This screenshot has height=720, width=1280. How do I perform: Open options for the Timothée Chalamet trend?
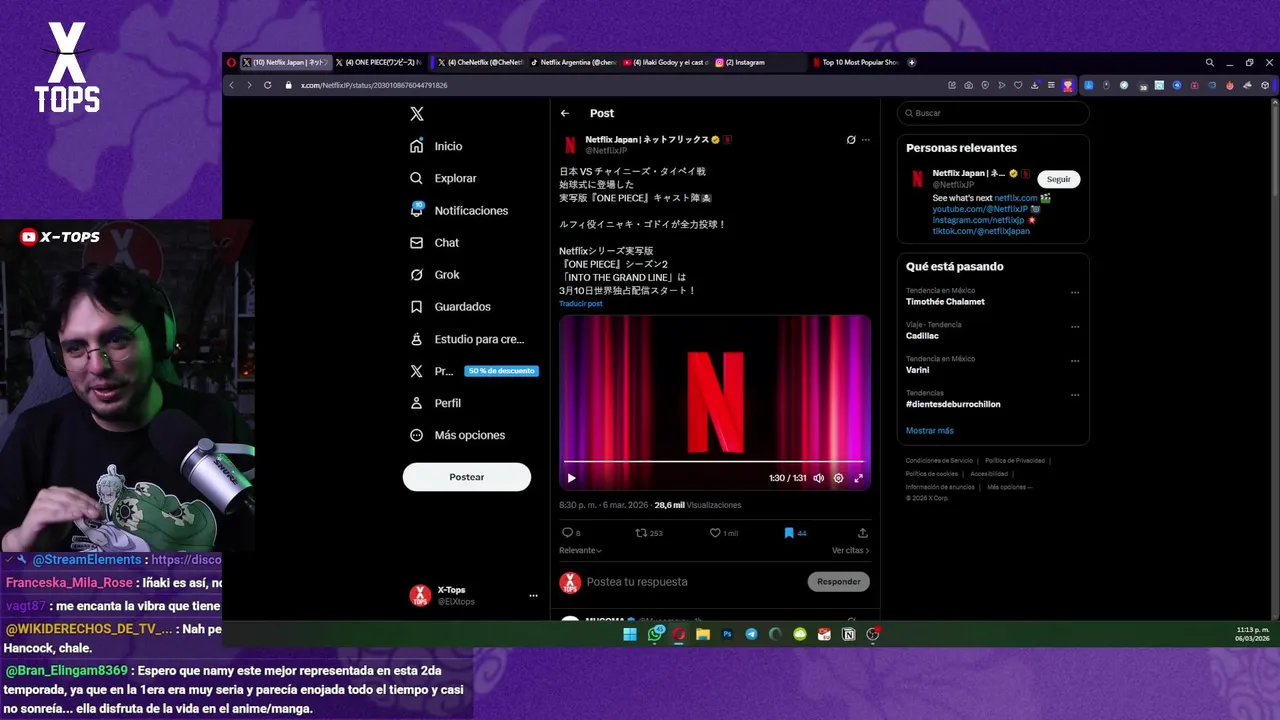coord(1075,292)
